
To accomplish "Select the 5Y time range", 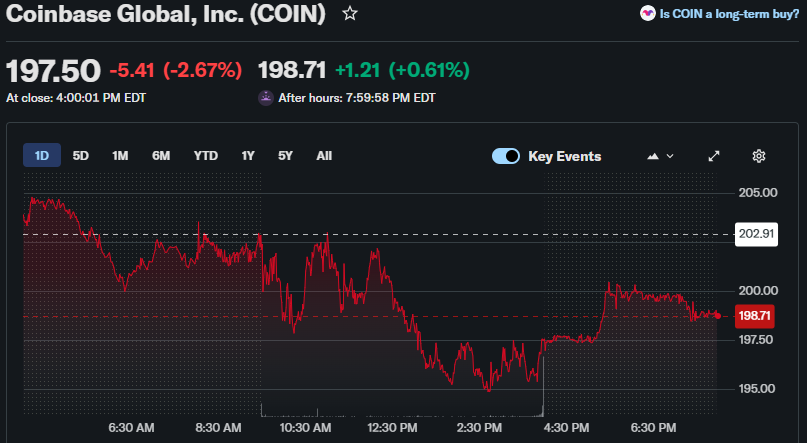I will coord(285,156).
